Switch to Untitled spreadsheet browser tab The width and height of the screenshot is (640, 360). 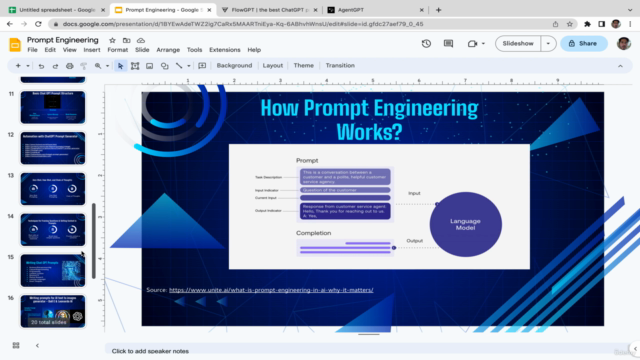(x=56, y=10)
